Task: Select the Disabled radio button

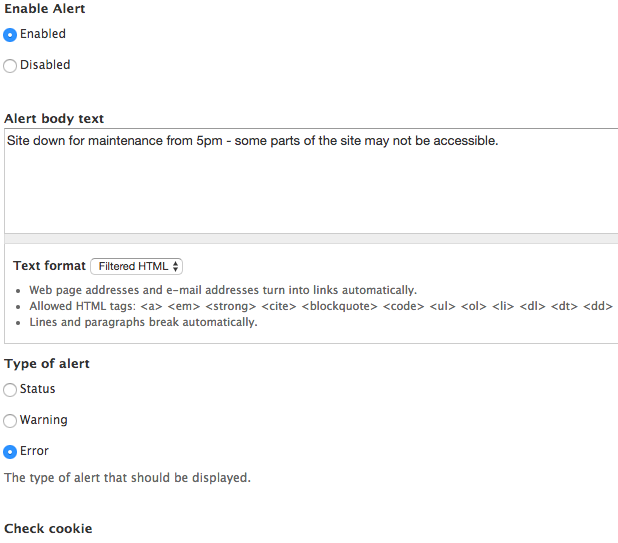Action: [10, 65]
